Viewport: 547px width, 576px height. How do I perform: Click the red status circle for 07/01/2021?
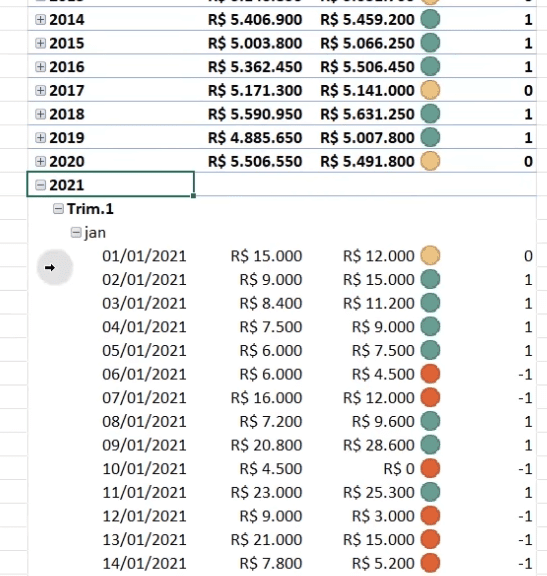click(x=430, y=397)
